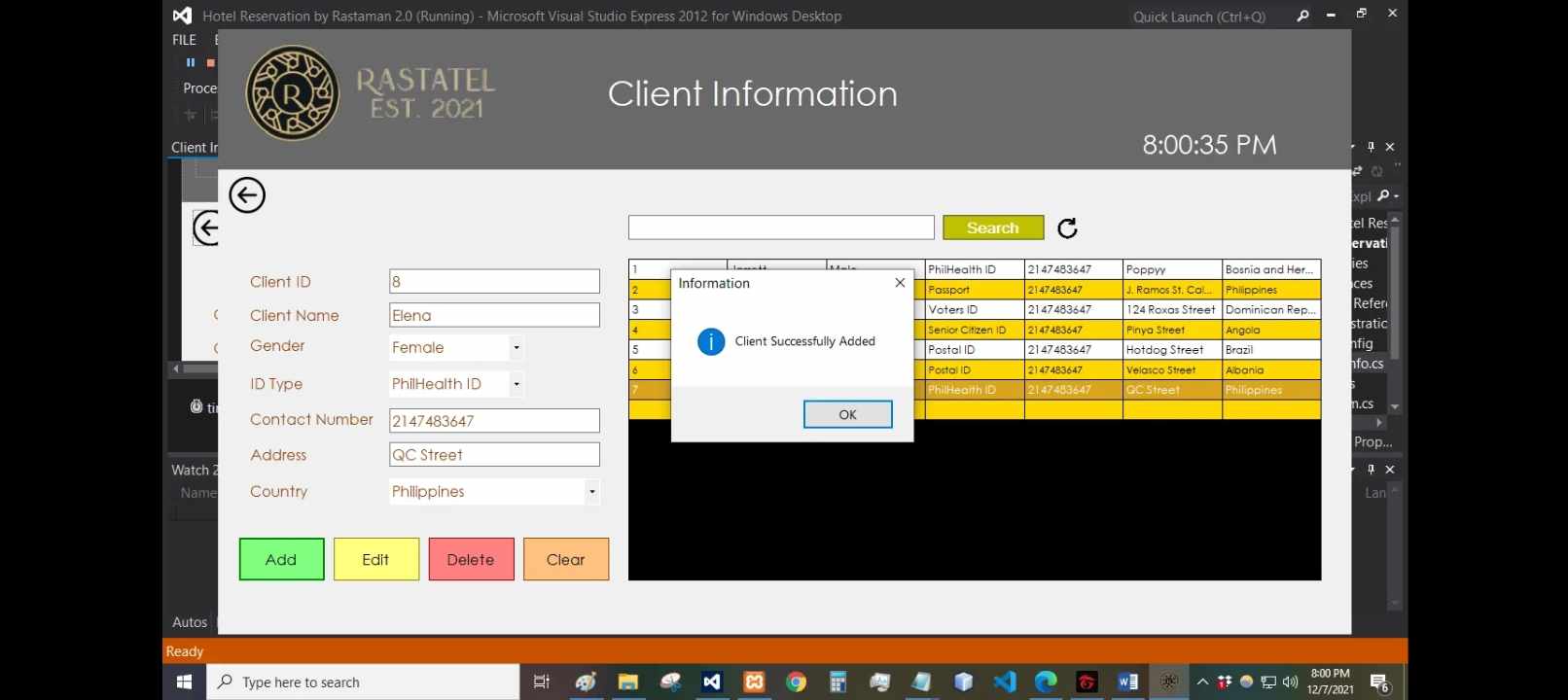The image size is (1568, 700).
Task: Switch to the Prop... tab
Action: 1372,441
